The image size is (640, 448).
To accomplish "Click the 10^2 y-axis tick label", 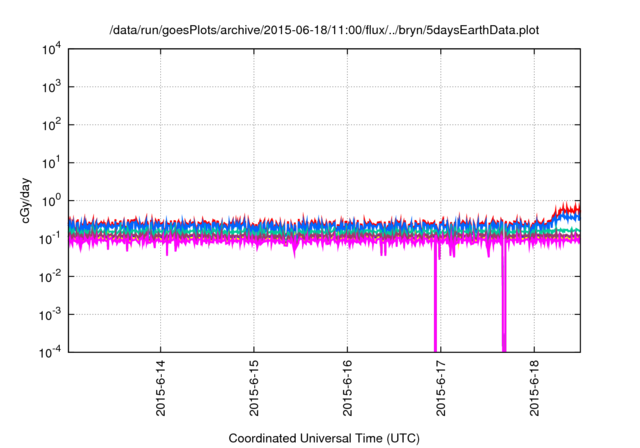I will coord(52,124).
